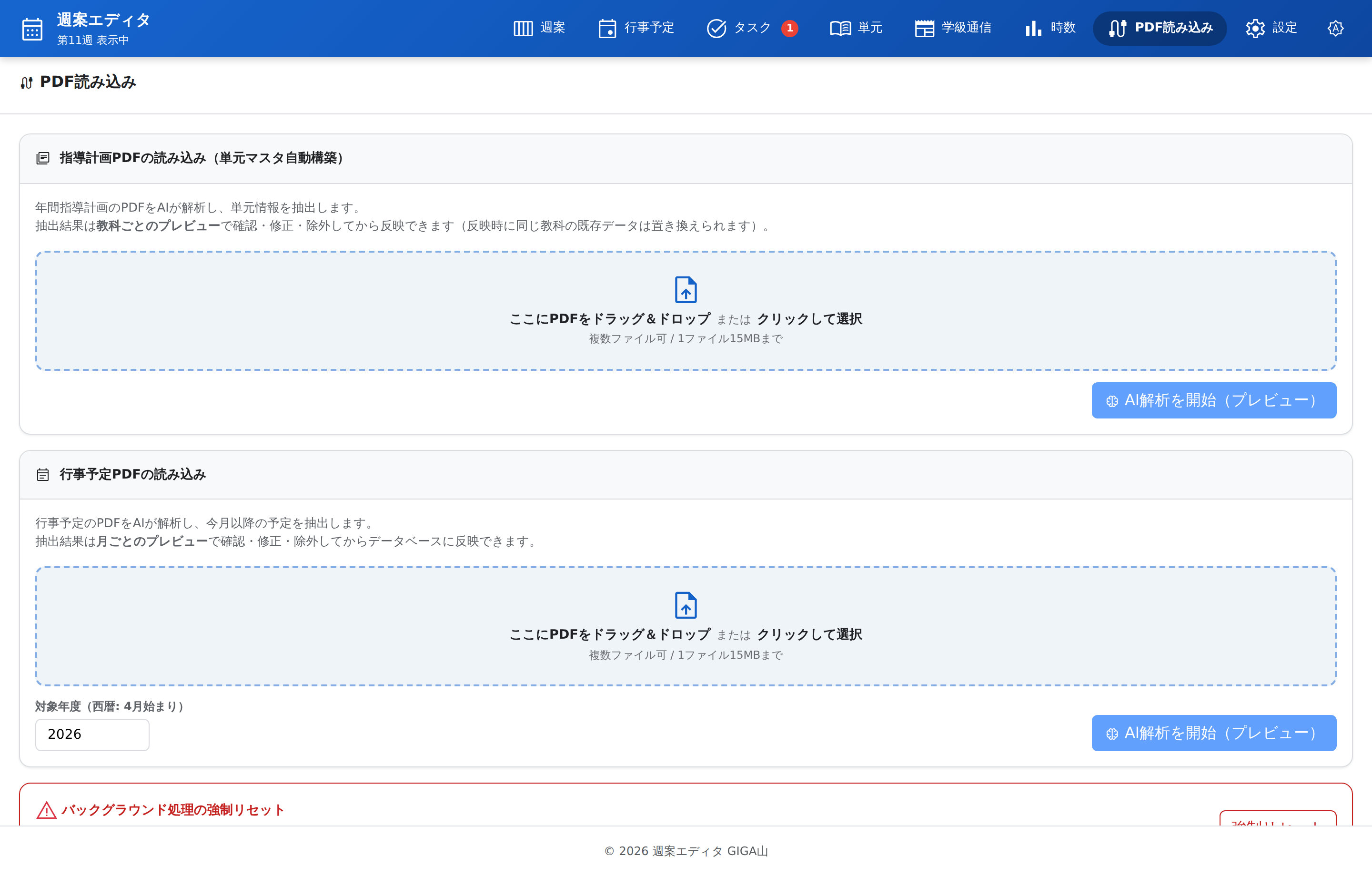Click the red warning triangle icon
The image size is (1372, 877).
point(46,810)
